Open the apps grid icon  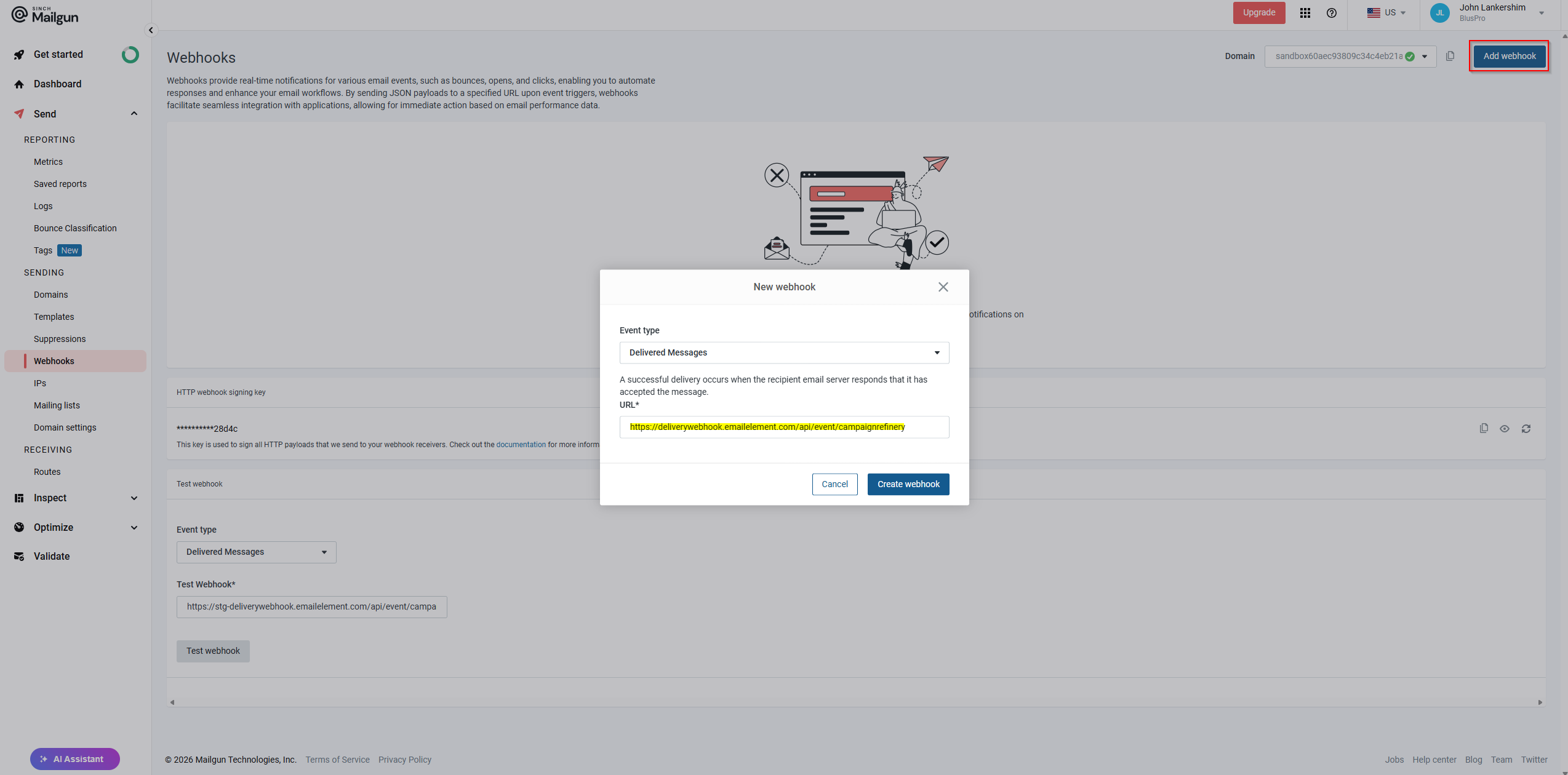click(x=1305, y=13)
